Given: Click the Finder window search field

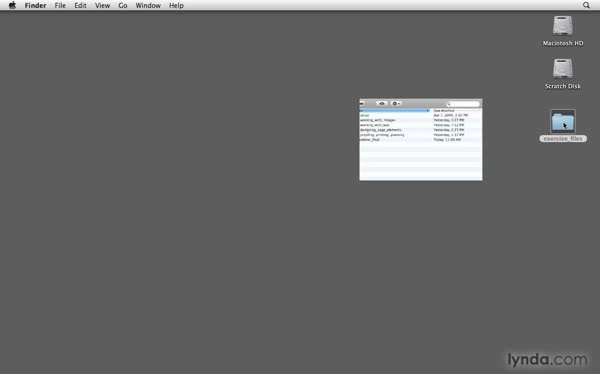Looking at the screenshot, I should pyautogui.click(x=462, y=104).
